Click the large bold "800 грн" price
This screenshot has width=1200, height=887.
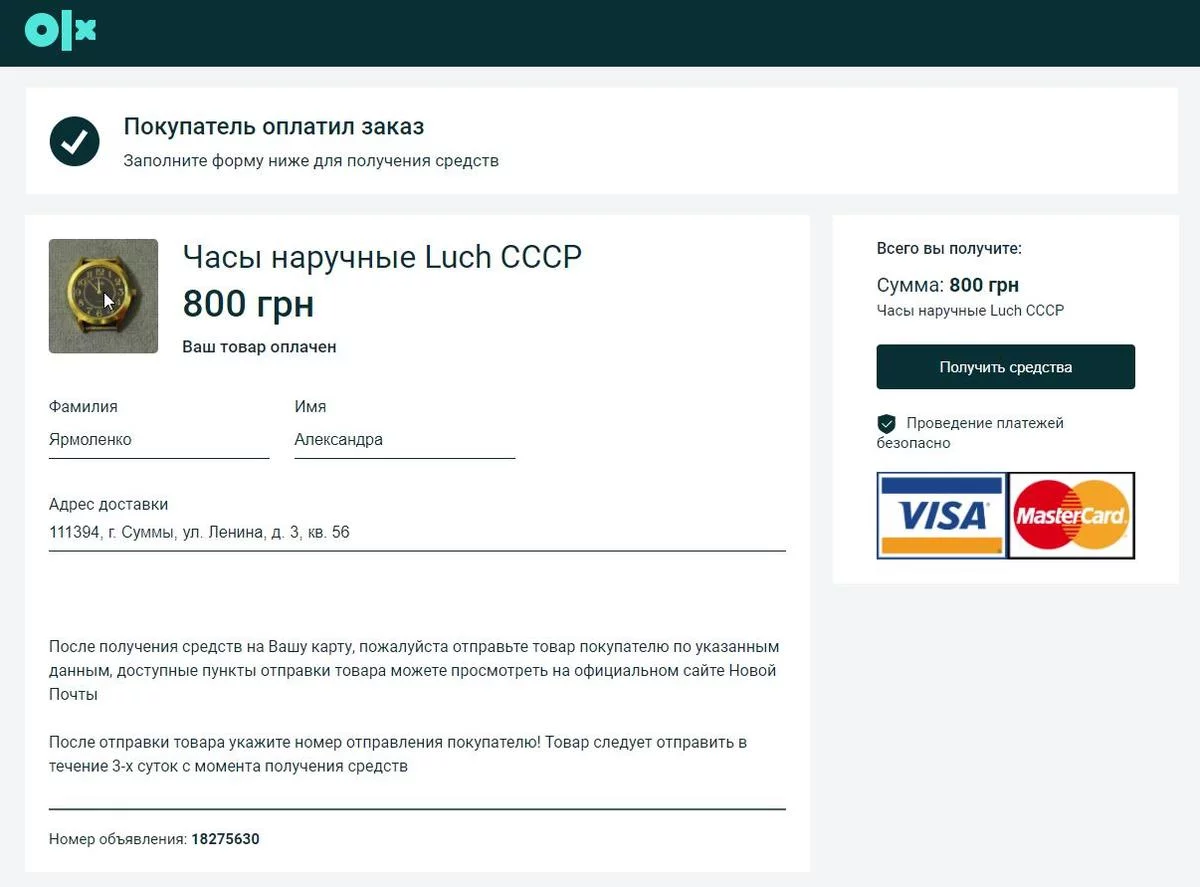(x=248, y=303)
